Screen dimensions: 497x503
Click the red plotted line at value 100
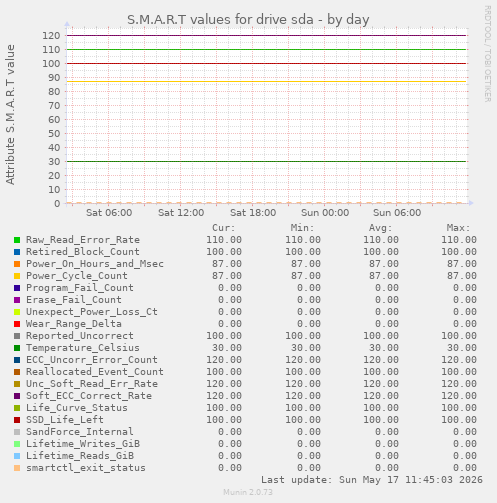point(267,63)
